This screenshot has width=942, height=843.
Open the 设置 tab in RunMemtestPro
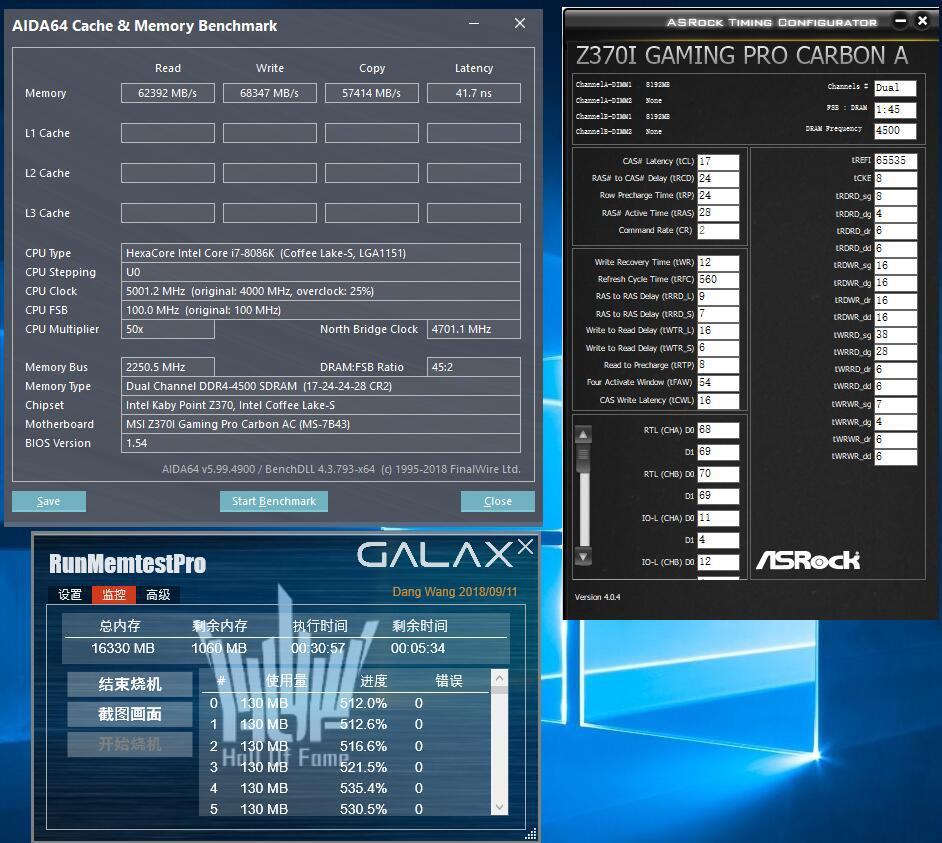(x=70, y=595)
